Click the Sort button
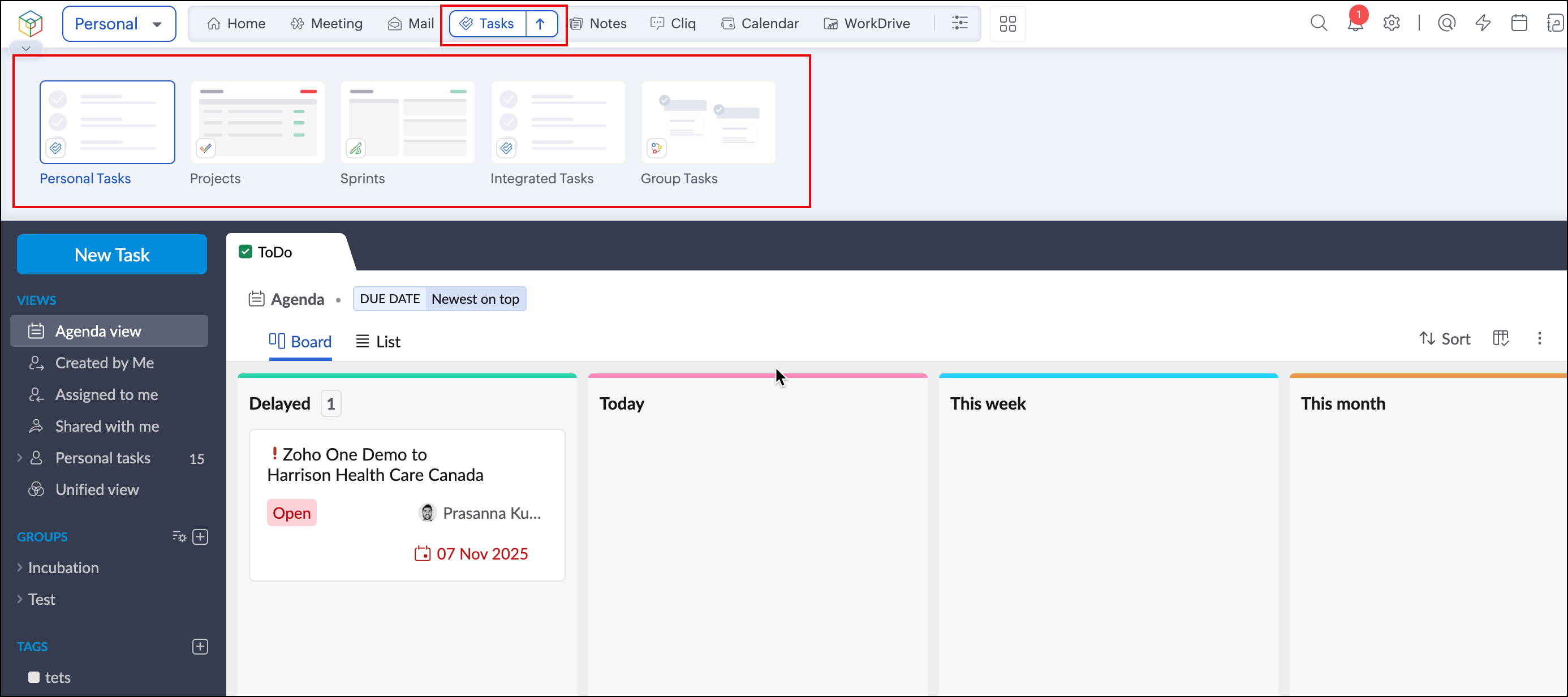This screenshot has width=1568, height=697. click(x=1445, y=338)
